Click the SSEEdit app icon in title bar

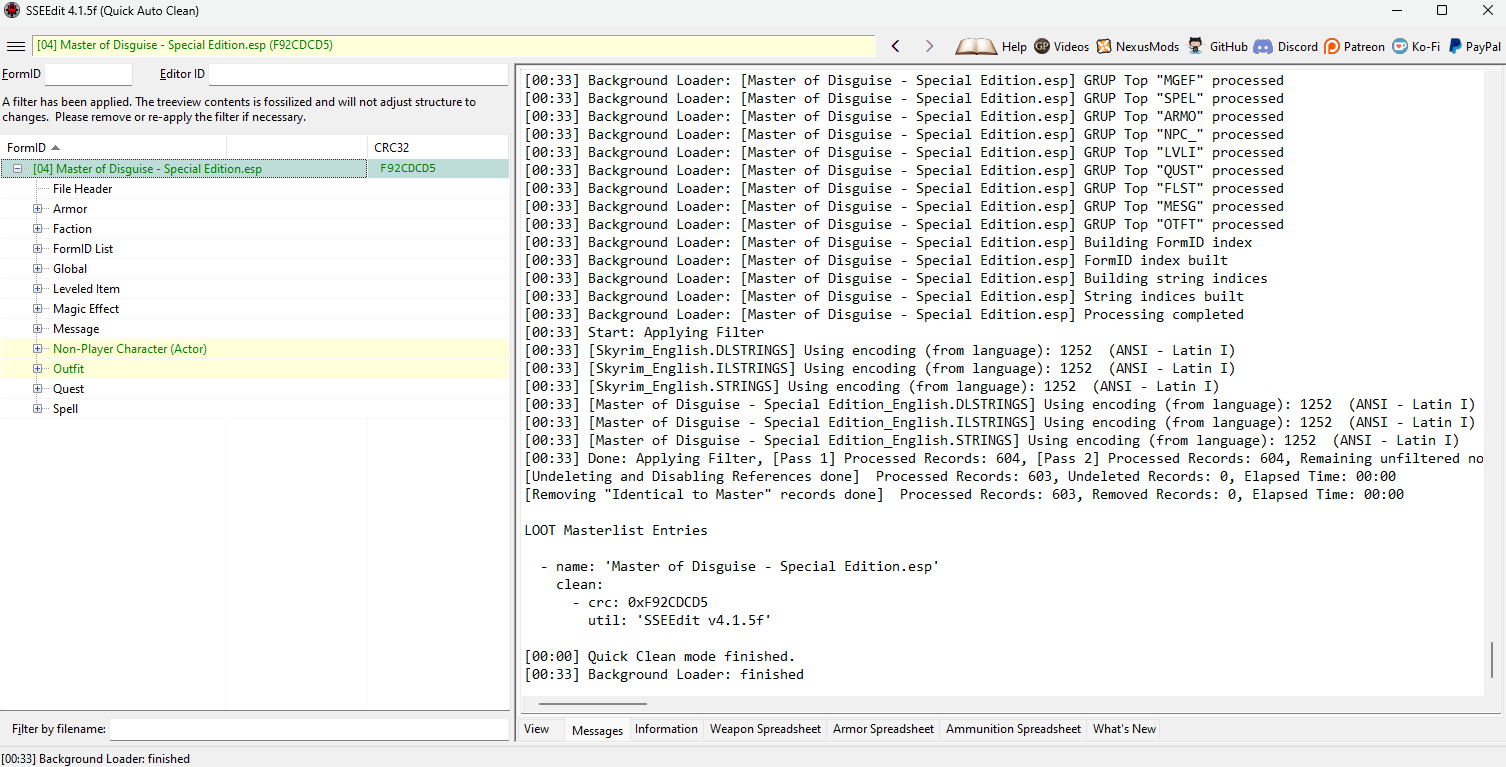click(x=11, y=11)
